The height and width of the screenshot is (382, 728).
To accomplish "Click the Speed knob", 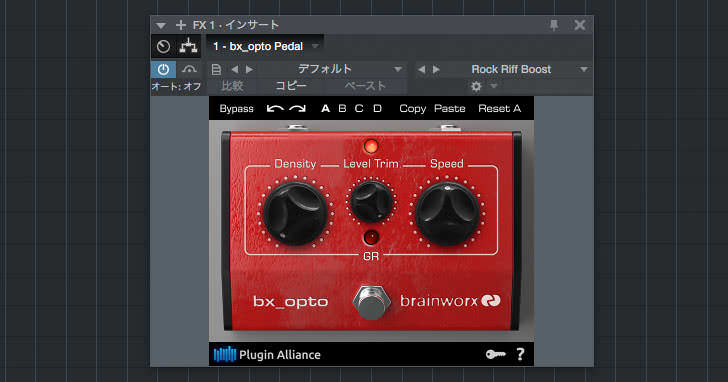I will click(447, 213).
